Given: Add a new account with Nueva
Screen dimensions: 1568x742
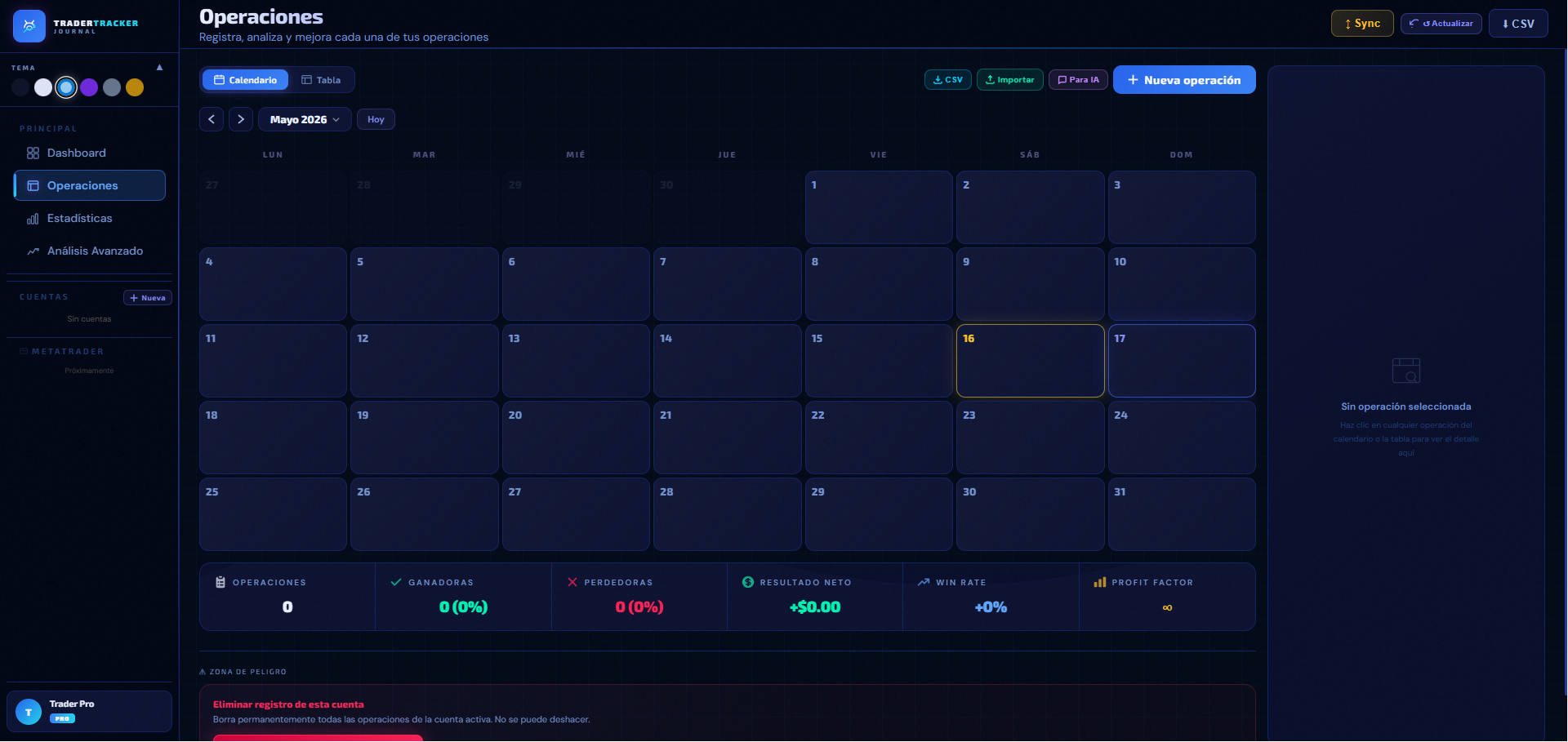Looking at the screenshot, I should (148, 298).
